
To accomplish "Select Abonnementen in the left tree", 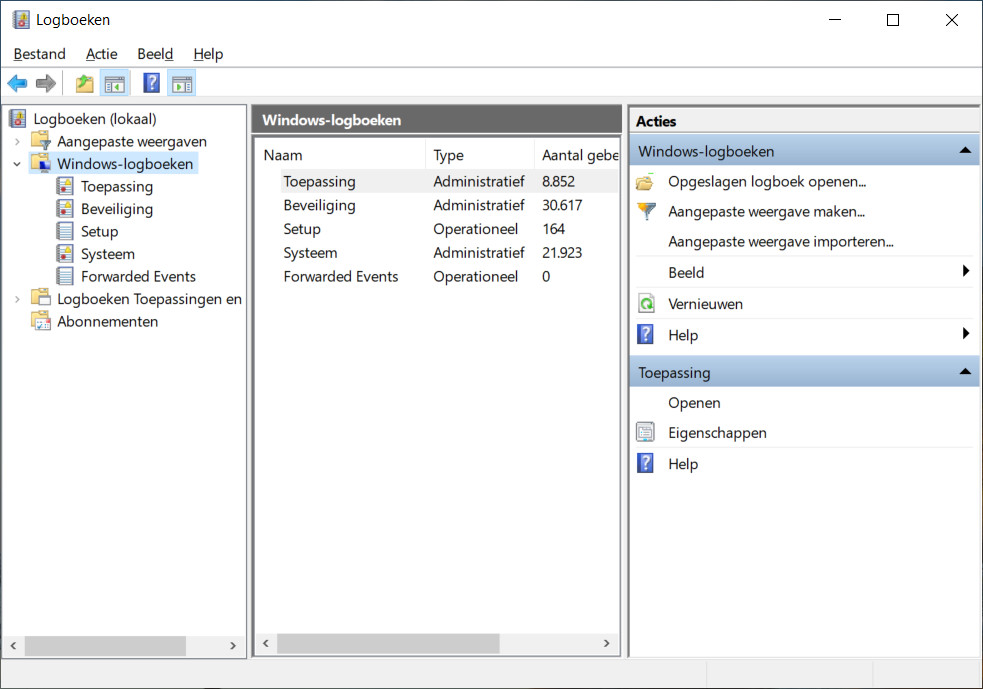I will click(107, 322).
